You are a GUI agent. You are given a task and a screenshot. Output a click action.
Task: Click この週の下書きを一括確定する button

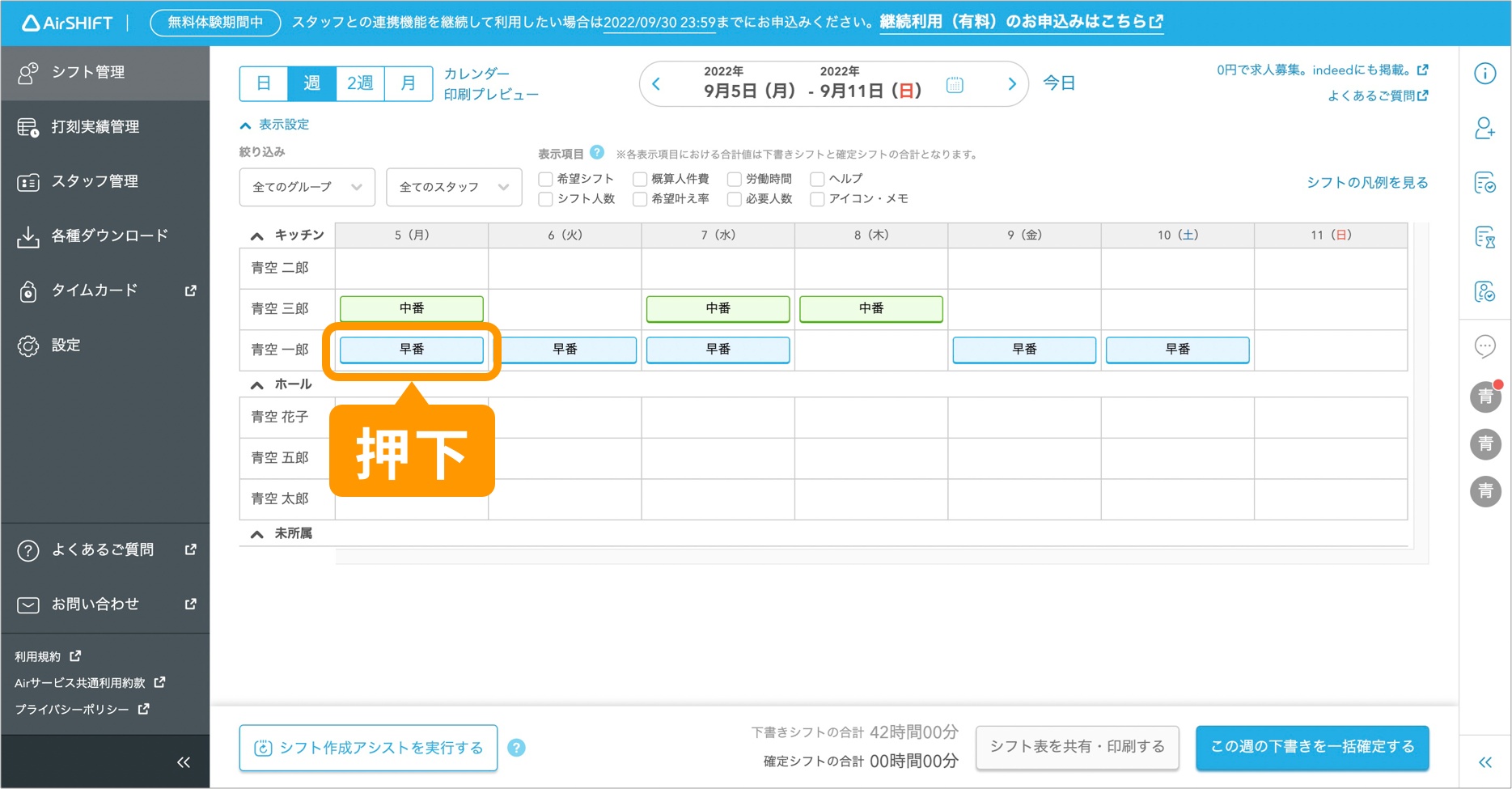click(x=1311, y=747)
